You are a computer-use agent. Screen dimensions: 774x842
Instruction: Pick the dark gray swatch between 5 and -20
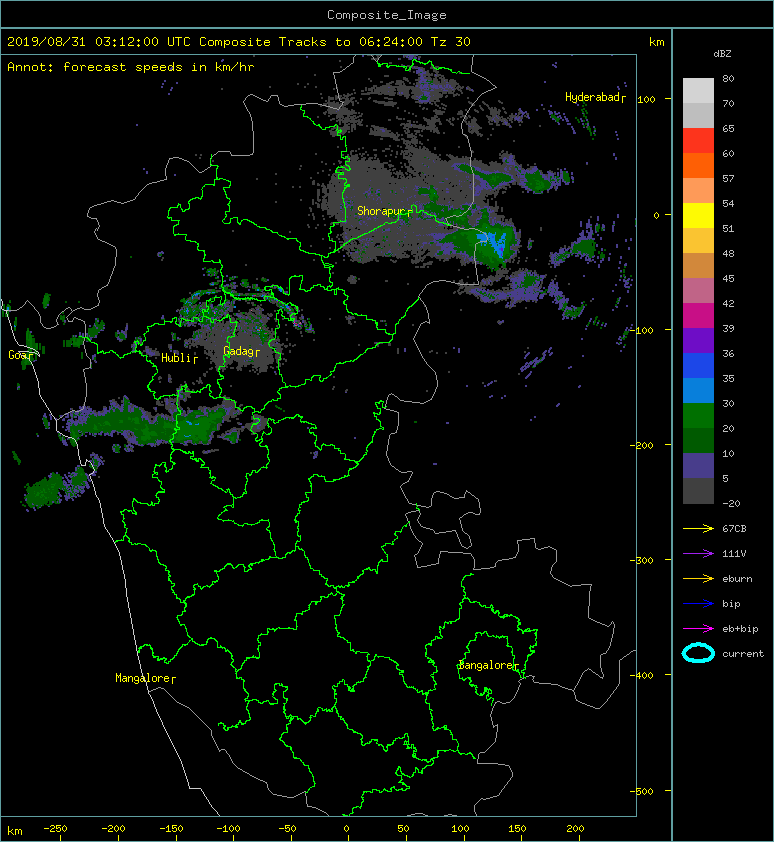[698, 491]
